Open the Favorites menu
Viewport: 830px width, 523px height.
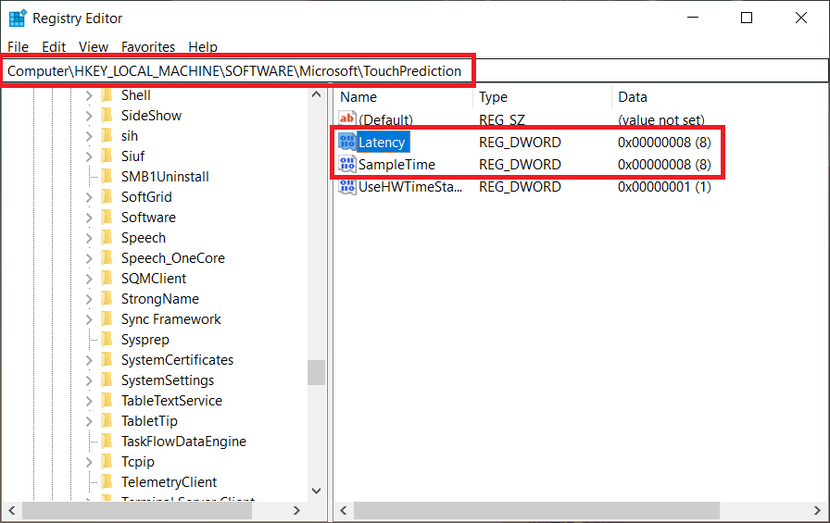pyautogui.click(x=148, y=47)
